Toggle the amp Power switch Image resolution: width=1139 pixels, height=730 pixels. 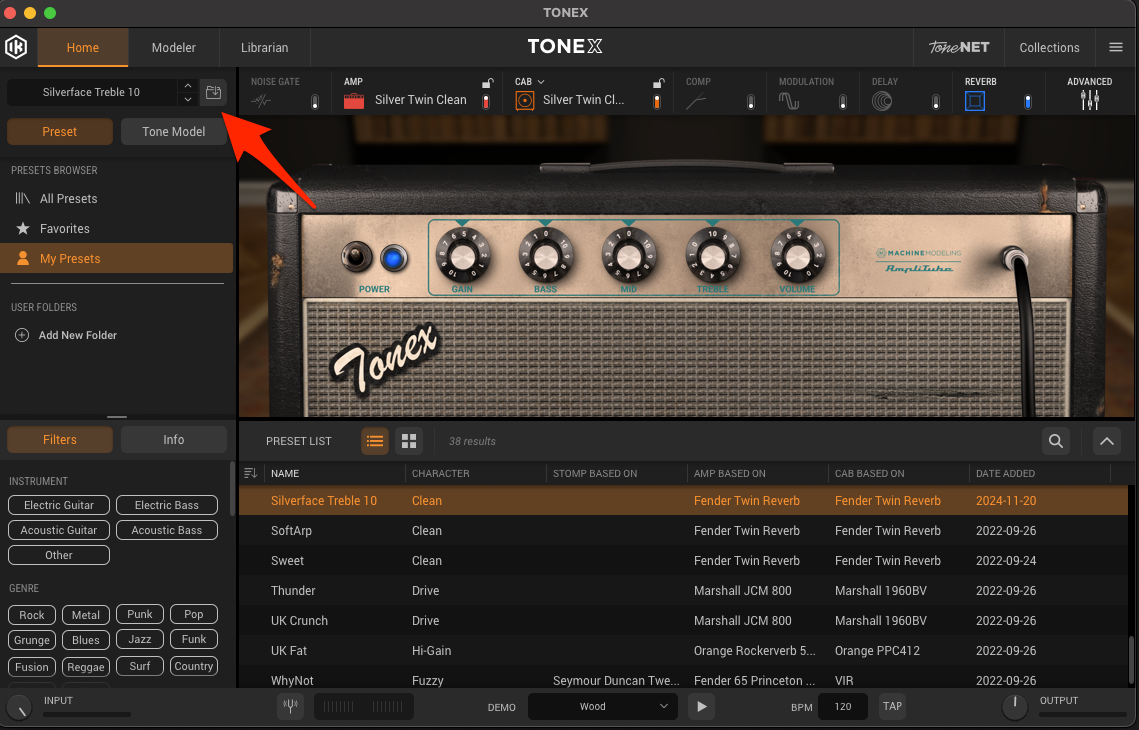coord(352,257)
